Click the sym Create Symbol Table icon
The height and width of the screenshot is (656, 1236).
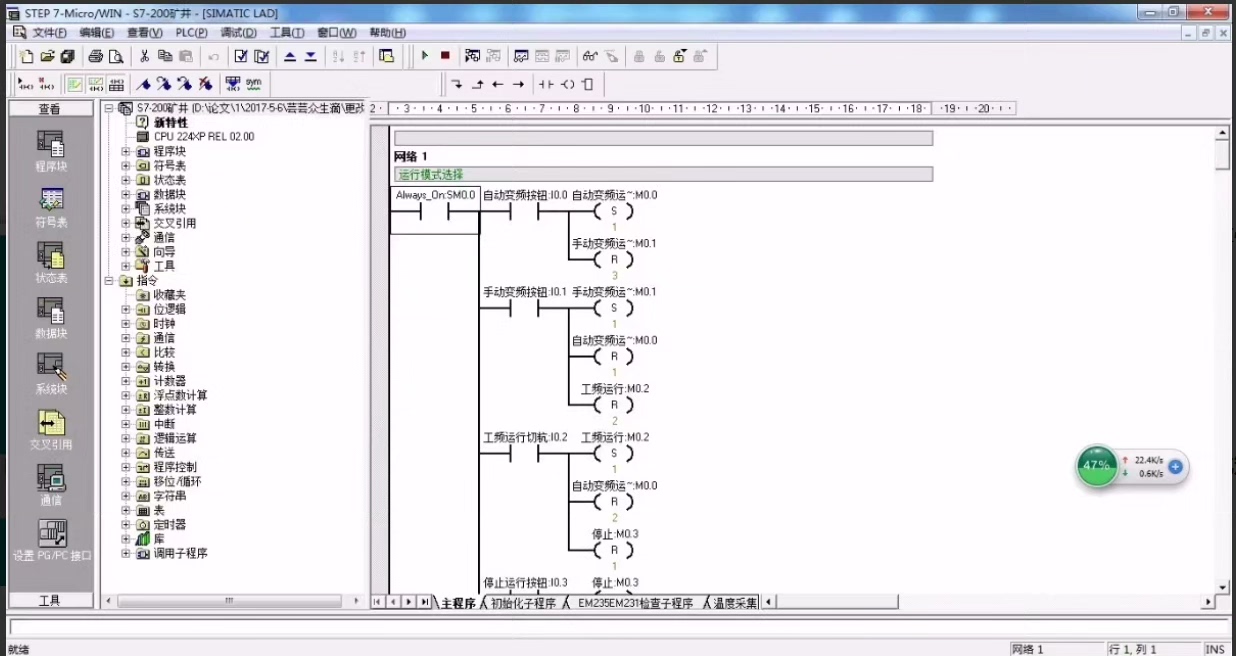[254, 84]
